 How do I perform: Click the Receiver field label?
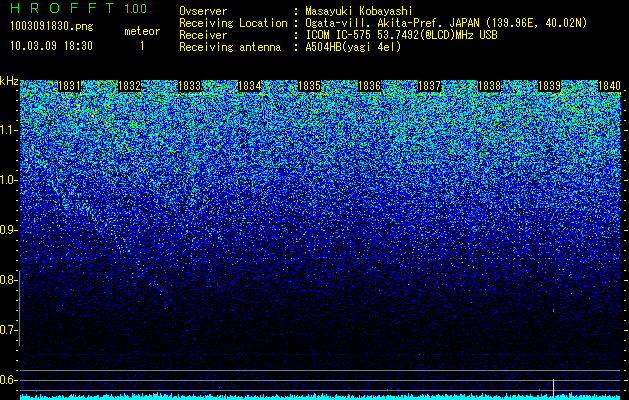click(x=203, y=35)
